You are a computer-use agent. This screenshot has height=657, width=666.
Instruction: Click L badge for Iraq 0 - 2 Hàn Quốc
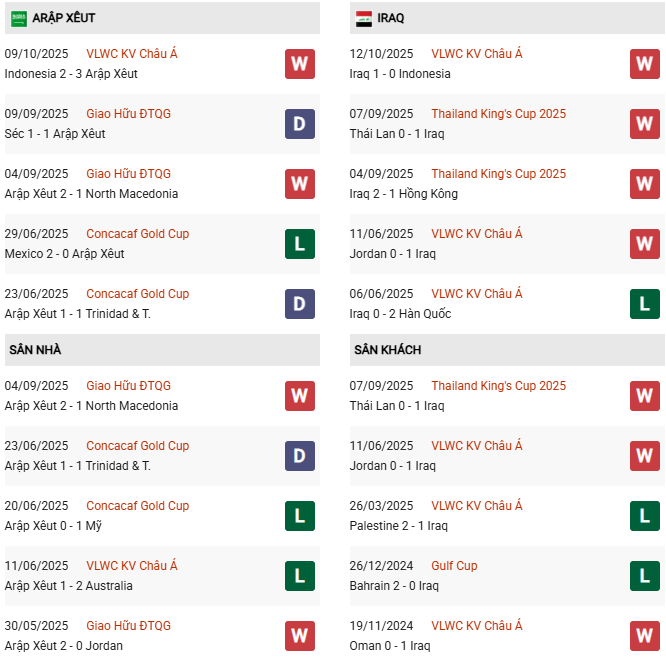click(645, 304)
